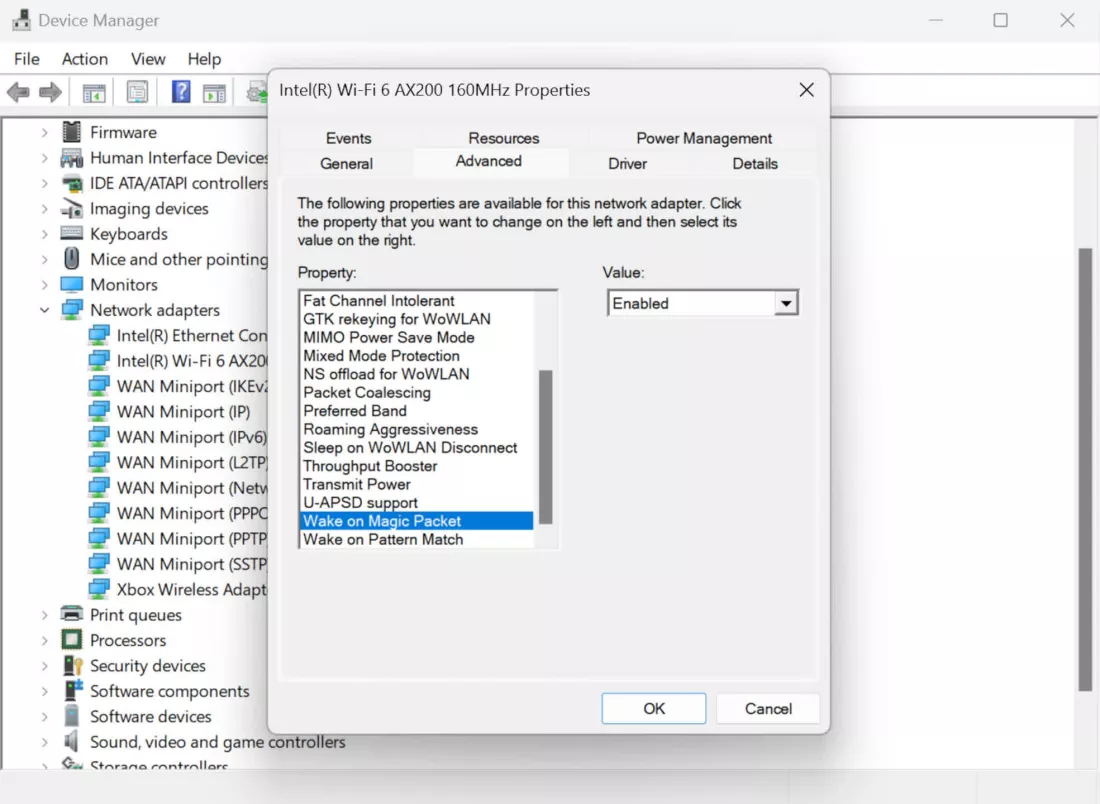1100x804 pixels.
Task: Open the Value dropdown showing Enabled
Action: [x=786, y=303]
